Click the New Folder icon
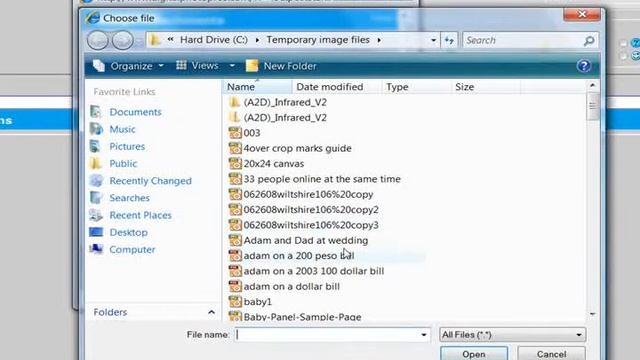640x360 pixels. click(252, 66)
